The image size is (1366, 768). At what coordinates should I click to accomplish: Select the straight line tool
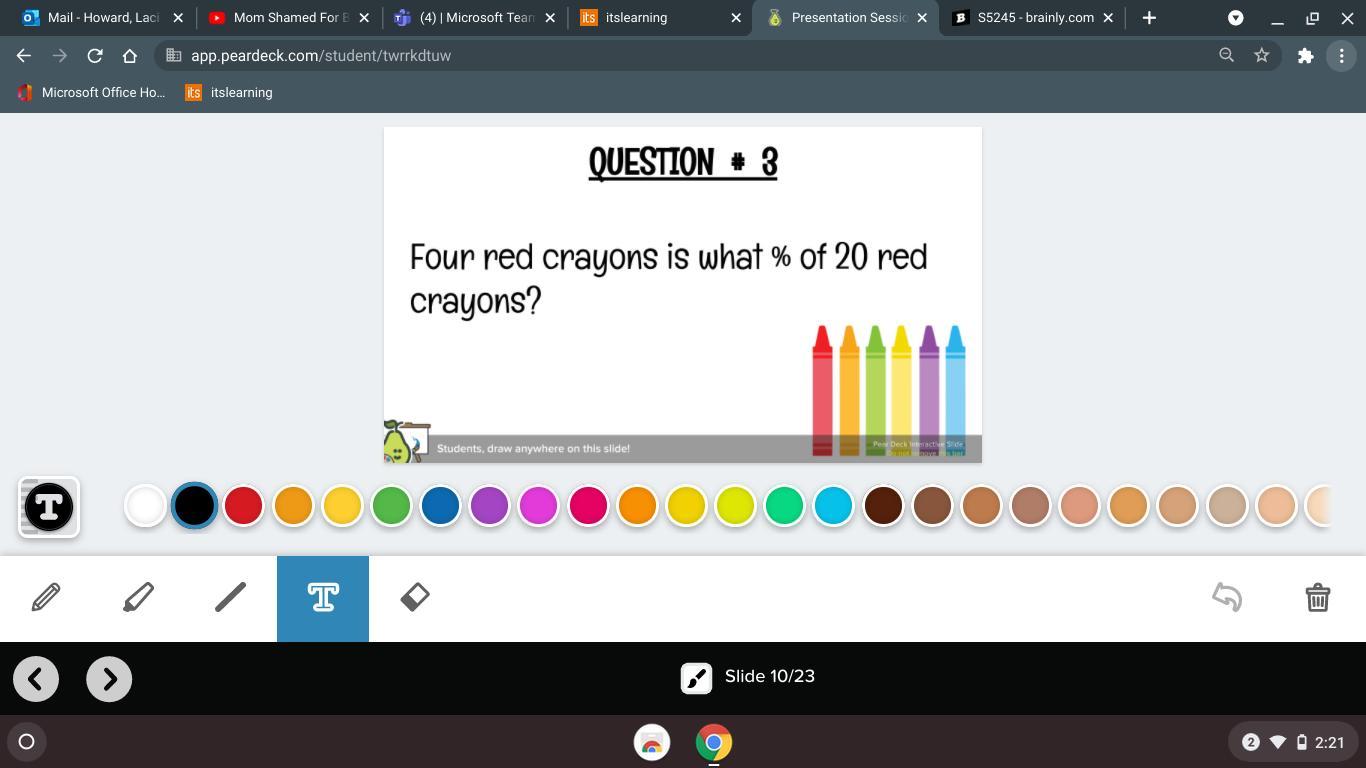[230, 598]
